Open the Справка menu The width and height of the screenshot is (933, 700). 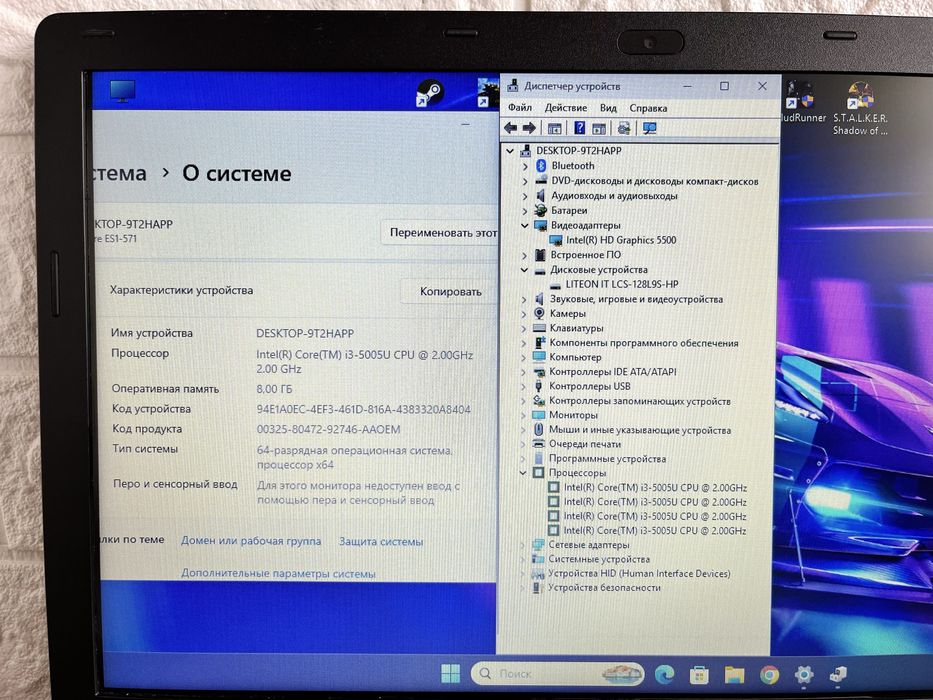pyautogui.click(x=648, y=108)
